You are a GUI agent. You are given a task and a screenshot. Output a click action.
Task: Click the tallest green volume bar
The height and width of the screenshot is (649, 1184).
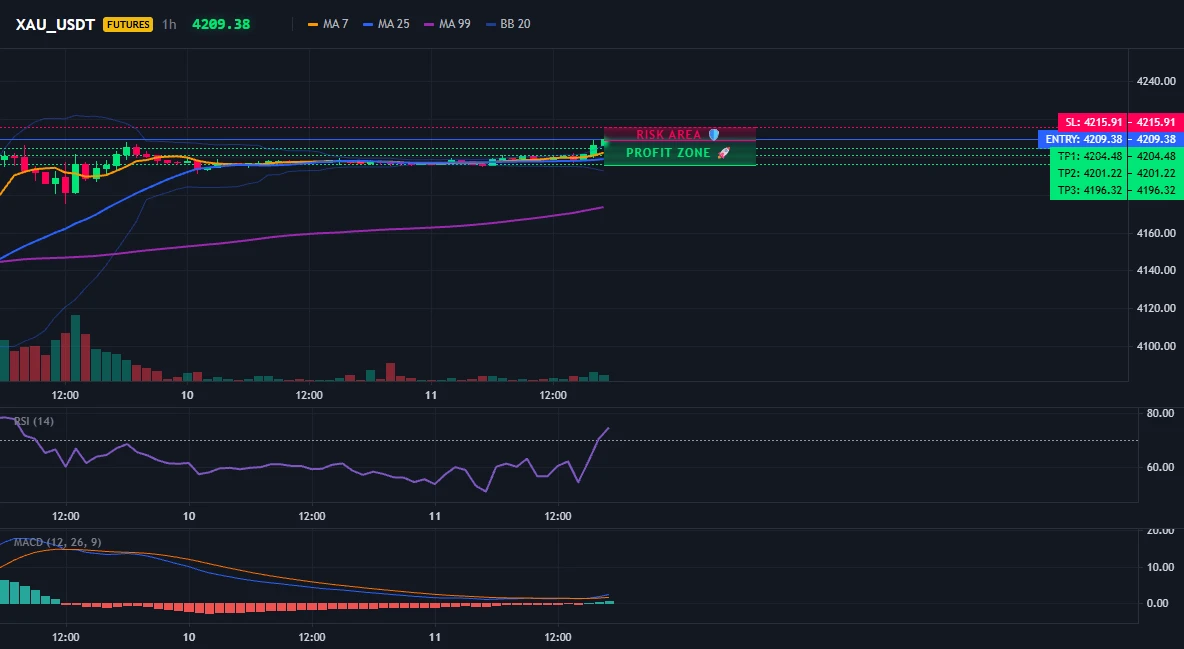tap(76, 348)
